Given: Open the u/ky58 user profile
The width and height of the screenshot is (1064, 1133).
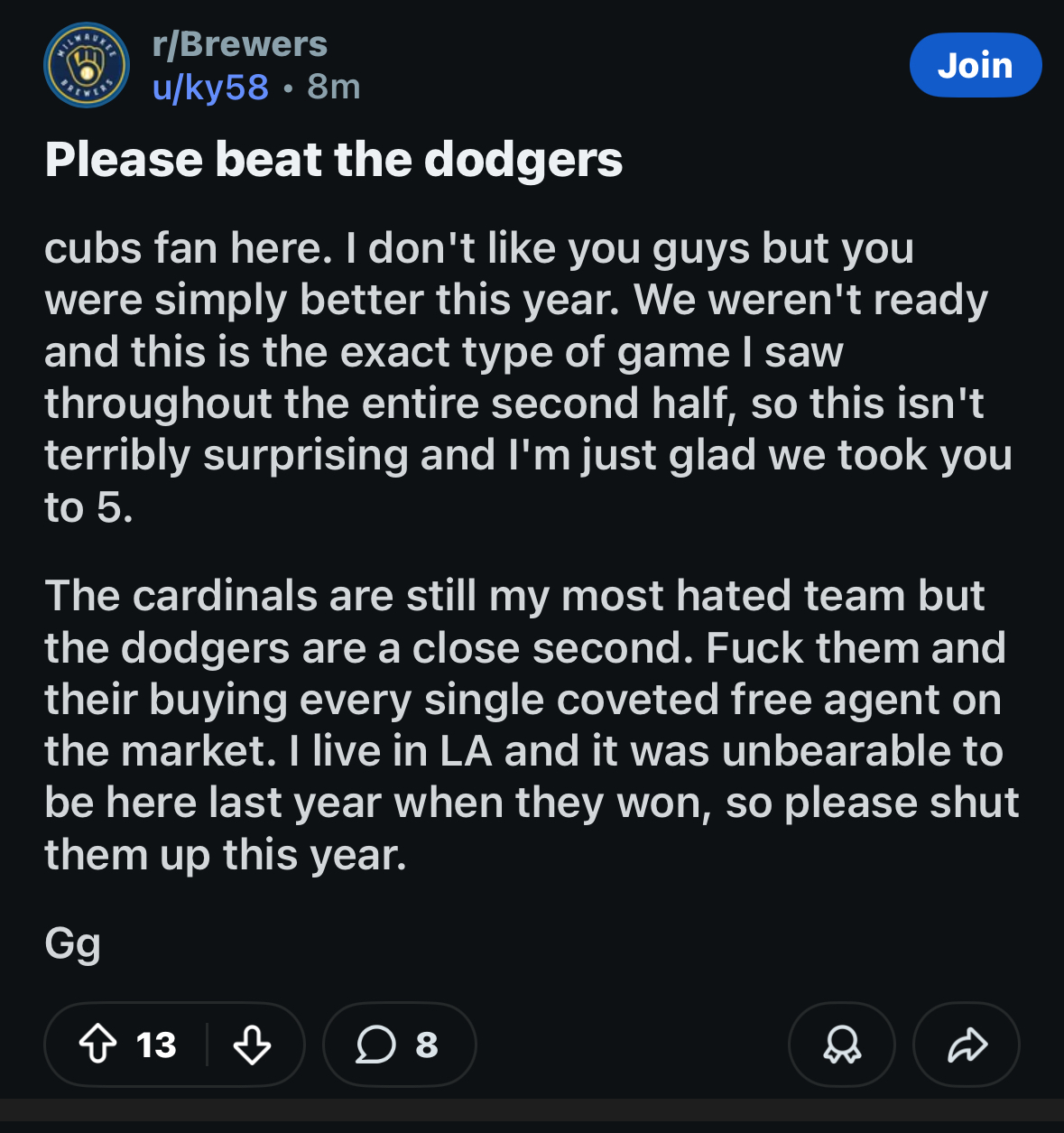Looking at the screenshot, I should tap(210, 87).
